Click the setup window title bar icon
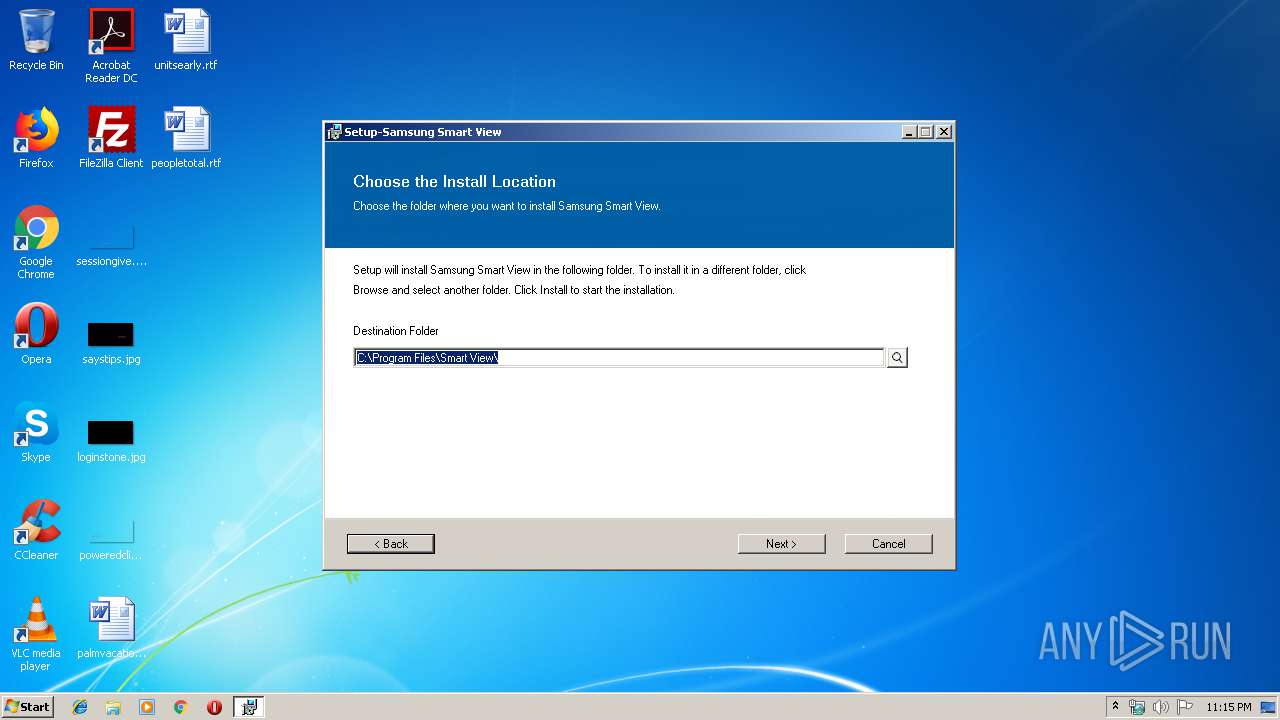The height and width of the screenshot is (720, 1280). click(x=335, y=132)
